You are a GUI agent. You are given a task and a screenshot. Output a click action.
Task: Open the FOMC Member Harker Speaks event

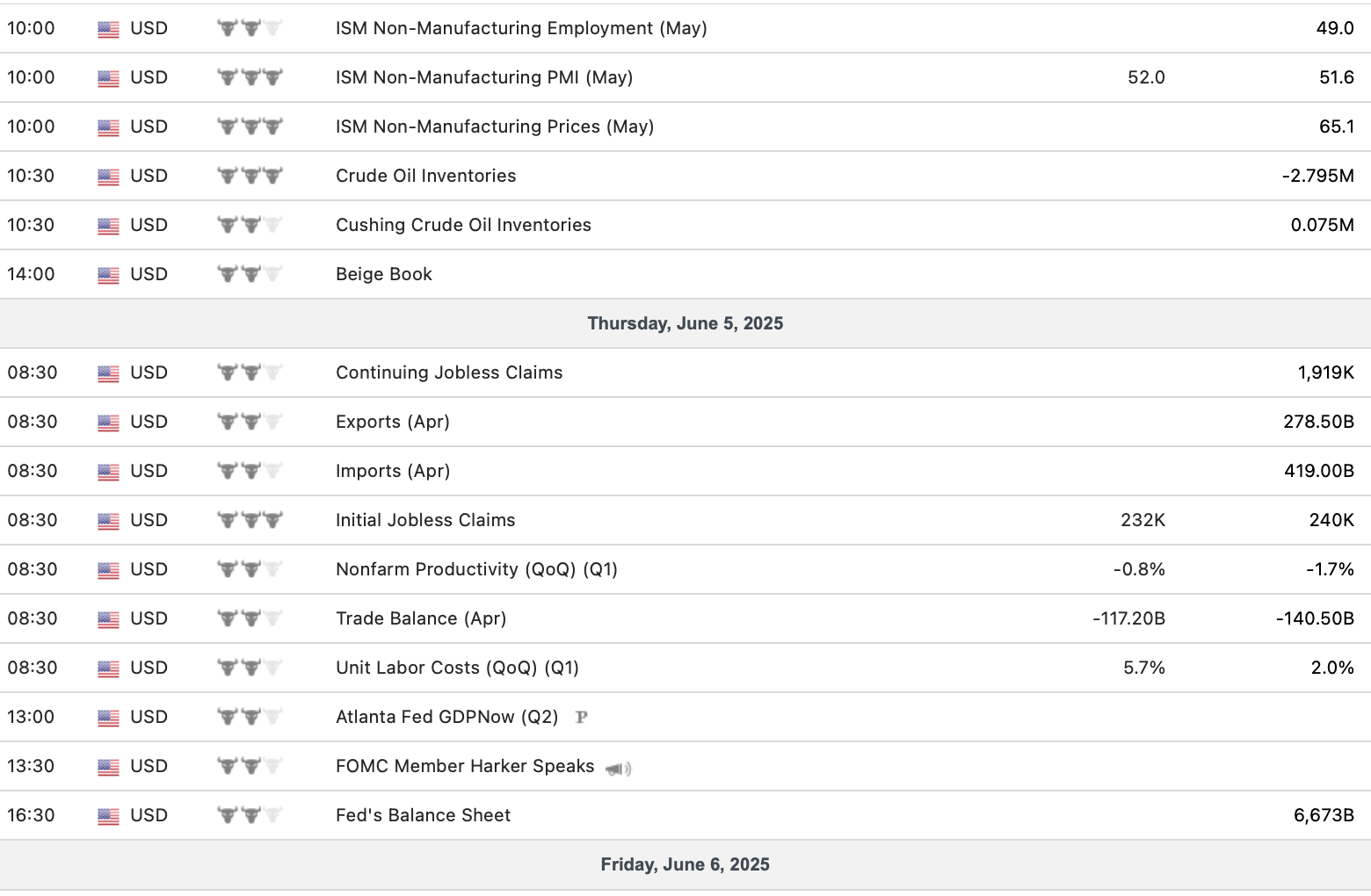tap(465, 766)
